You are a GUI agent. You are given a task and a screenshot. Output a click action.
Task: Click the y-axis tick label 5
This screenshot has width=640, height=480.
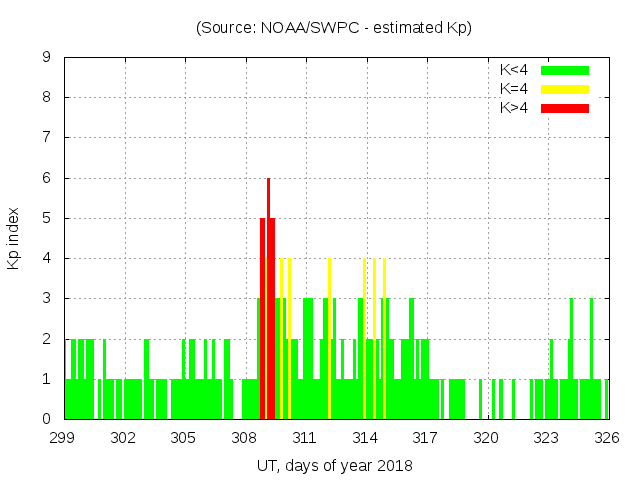[x=46, y=218]
